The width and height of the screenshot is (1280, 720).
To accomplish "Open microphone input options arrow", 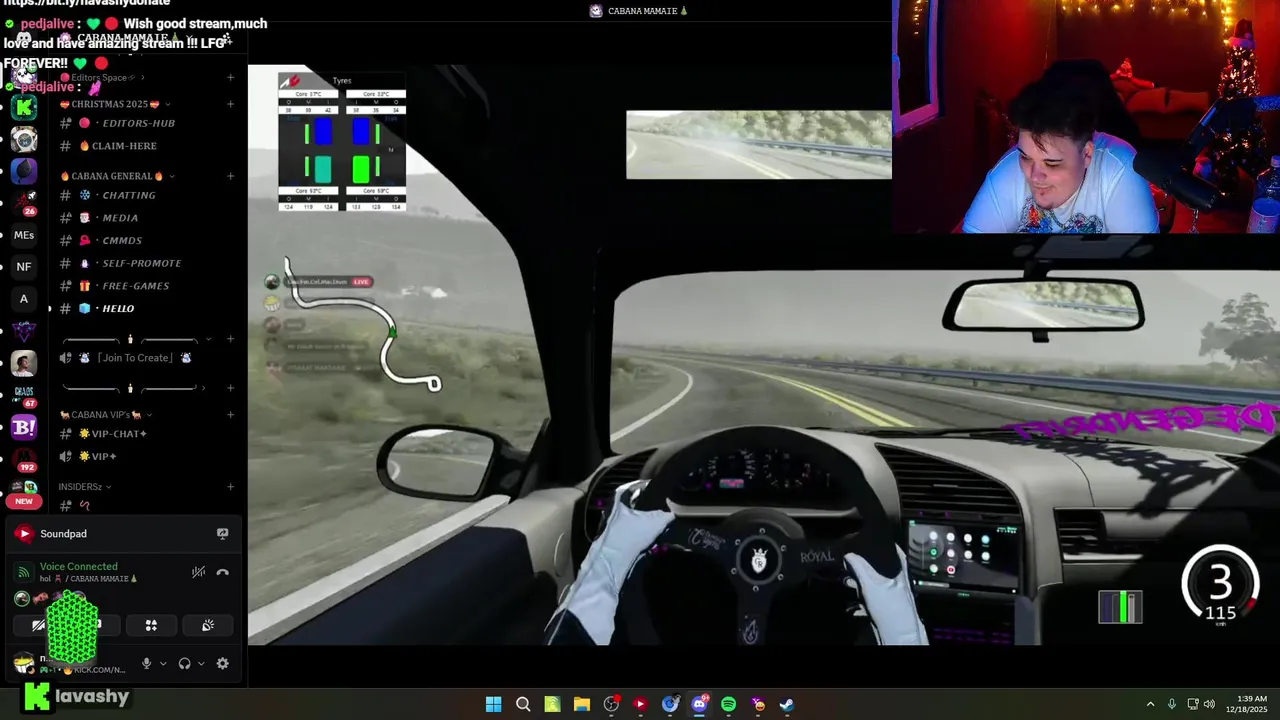I will [x=163, y=663].
